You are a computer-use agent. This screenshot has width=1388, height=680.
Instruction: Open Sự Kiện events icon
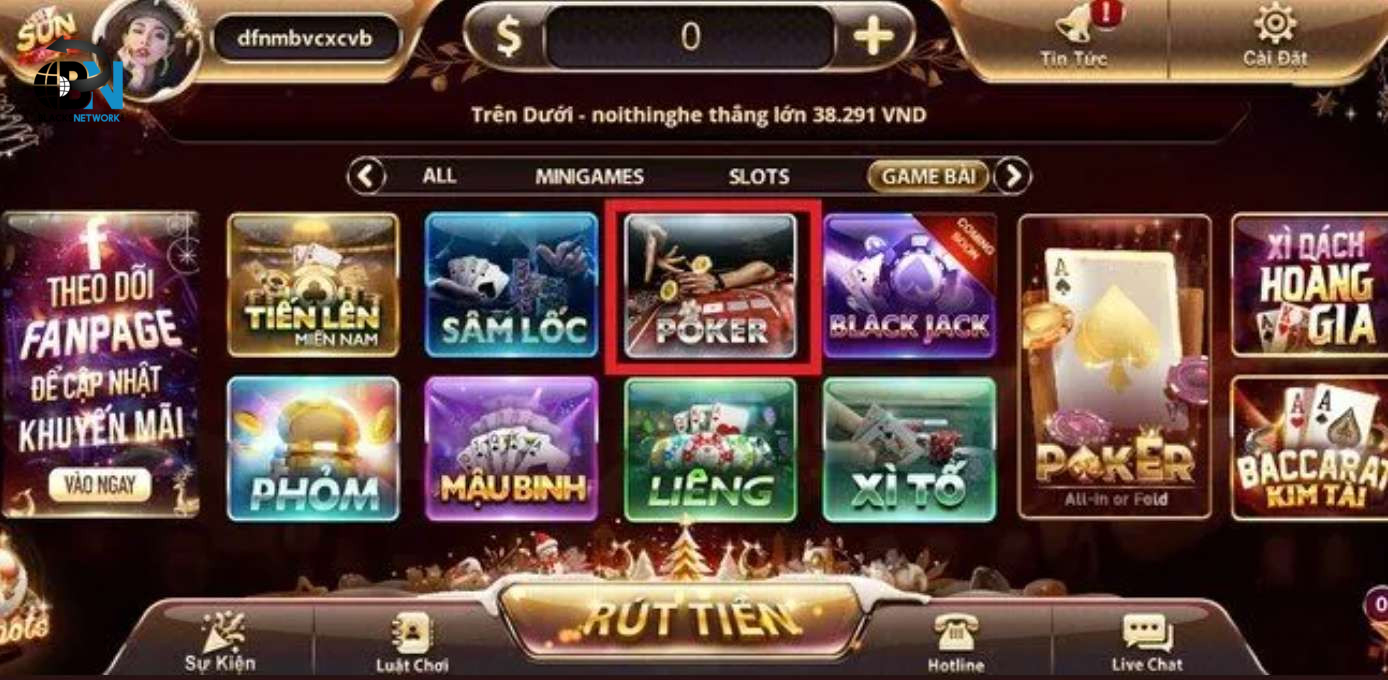pos(222,632)
